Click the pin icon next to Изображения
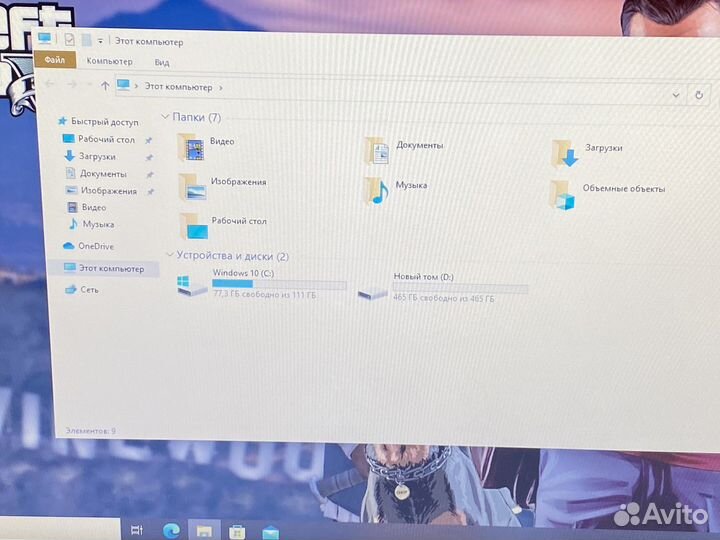The height and width of the screenshot is (540, 720). (x=151, y=191)
